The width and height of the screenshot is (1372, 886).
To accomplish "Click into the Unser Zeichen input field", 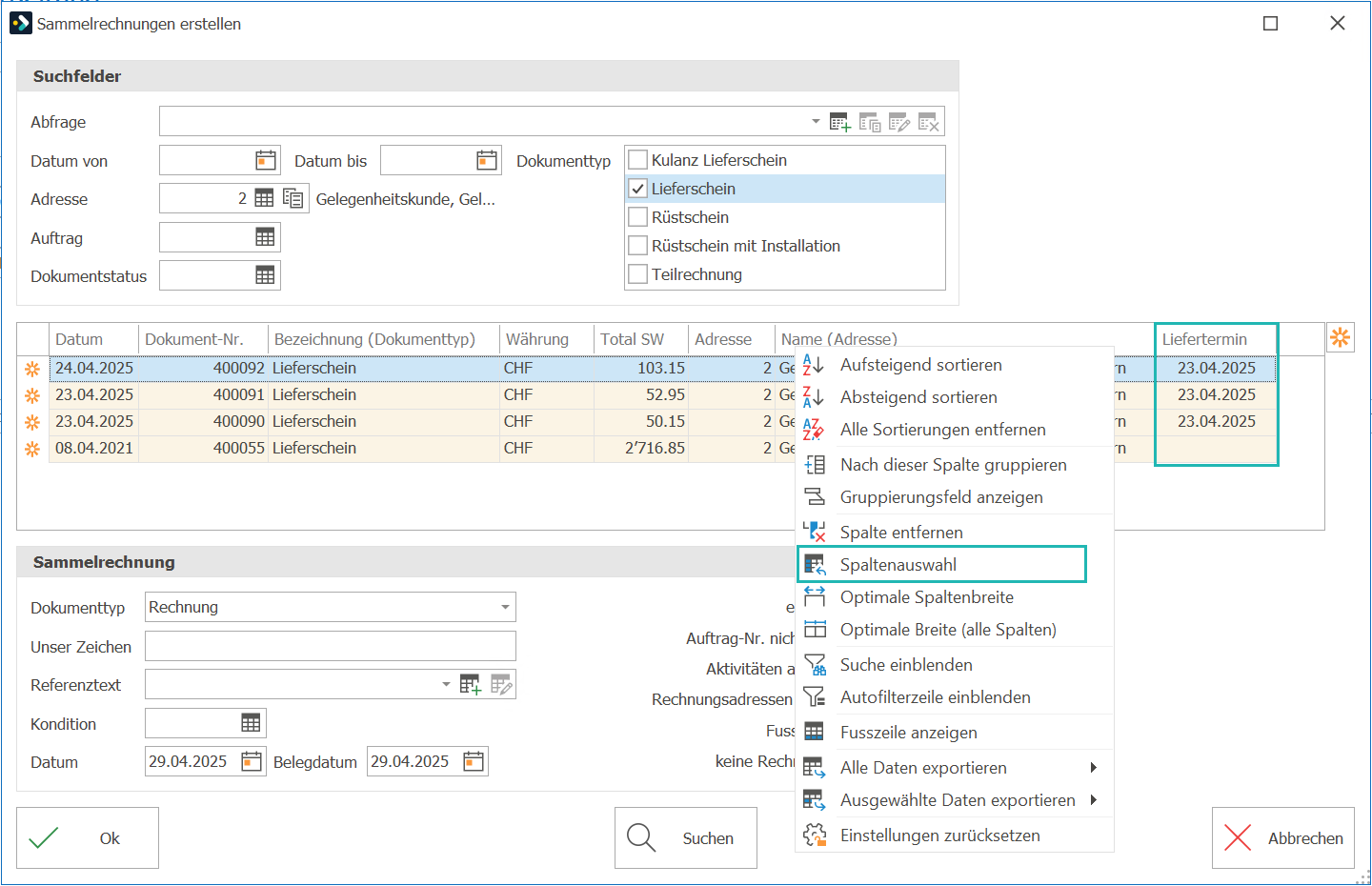I will (x=331, y=646).
